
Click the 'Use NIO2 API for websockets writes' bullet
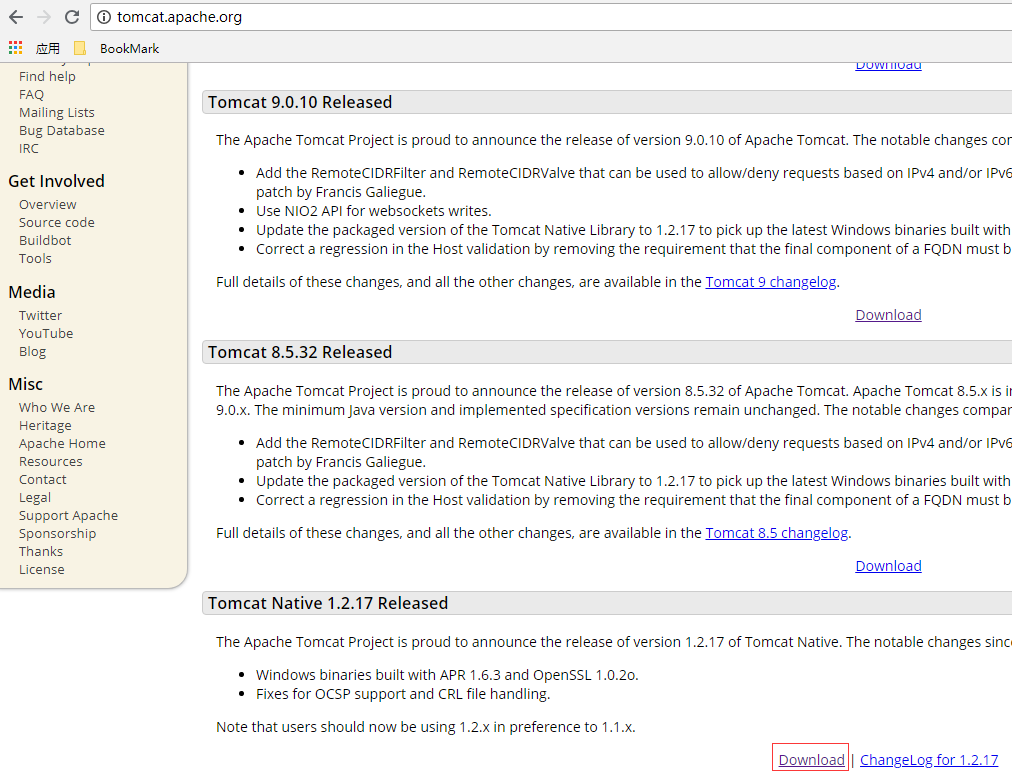(374, 211)
